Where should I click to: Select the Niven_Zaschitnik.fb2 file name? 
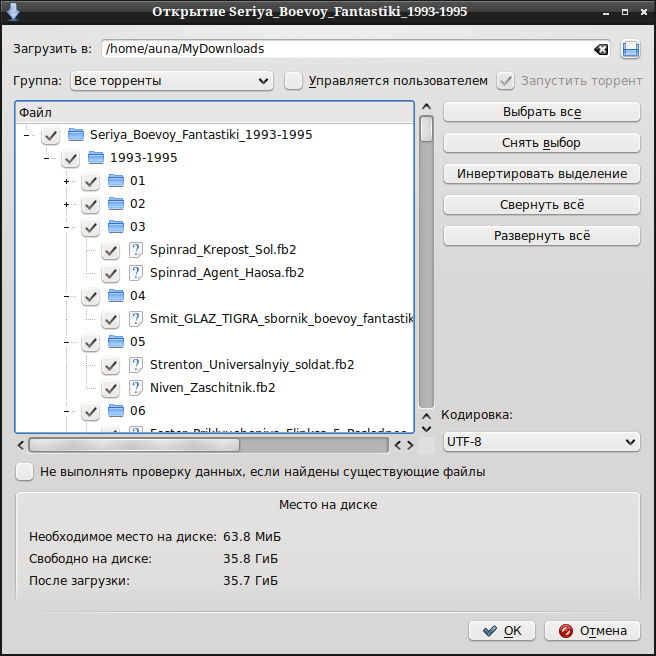[x=213, y=388]
